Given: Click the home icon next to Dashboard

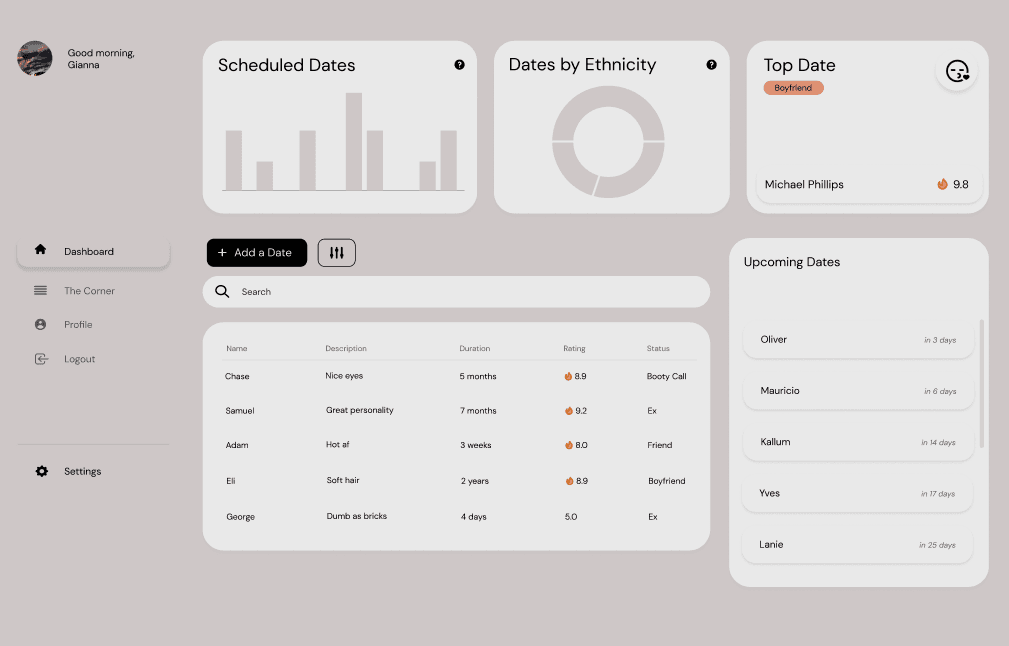Looking at the screenshot, I should click(41, 249).
